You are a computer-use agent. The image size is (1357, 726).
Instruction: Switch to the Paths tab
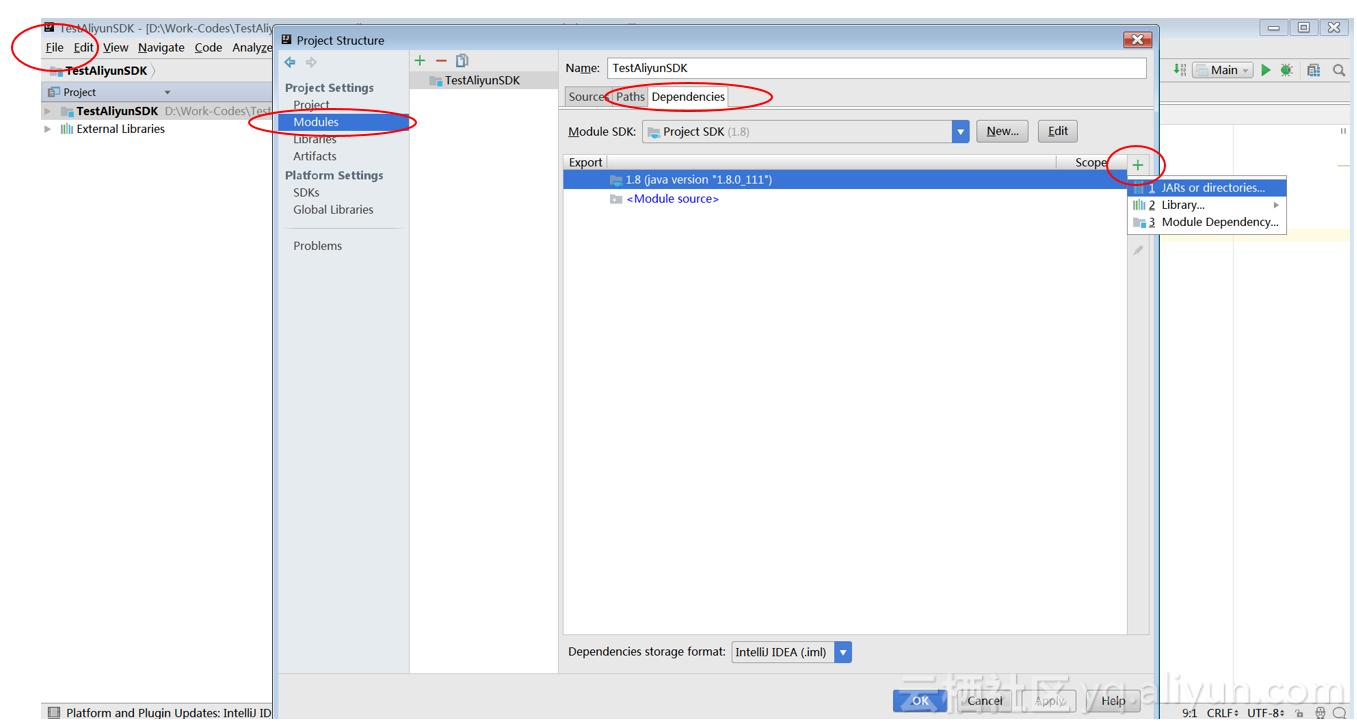(x=630, y=97)
